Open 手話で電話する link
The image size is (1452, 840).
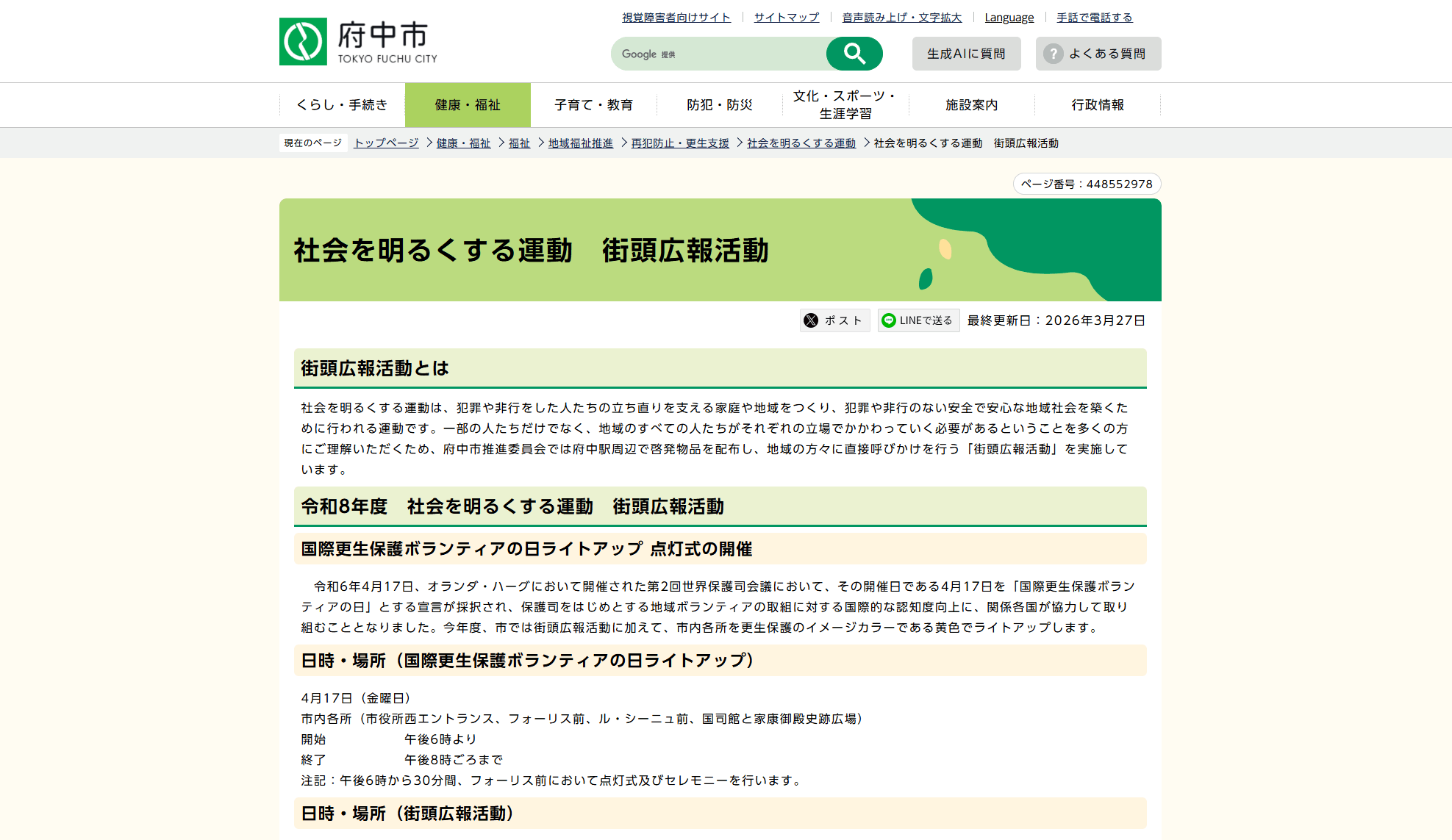click(x=1094, y=18)
